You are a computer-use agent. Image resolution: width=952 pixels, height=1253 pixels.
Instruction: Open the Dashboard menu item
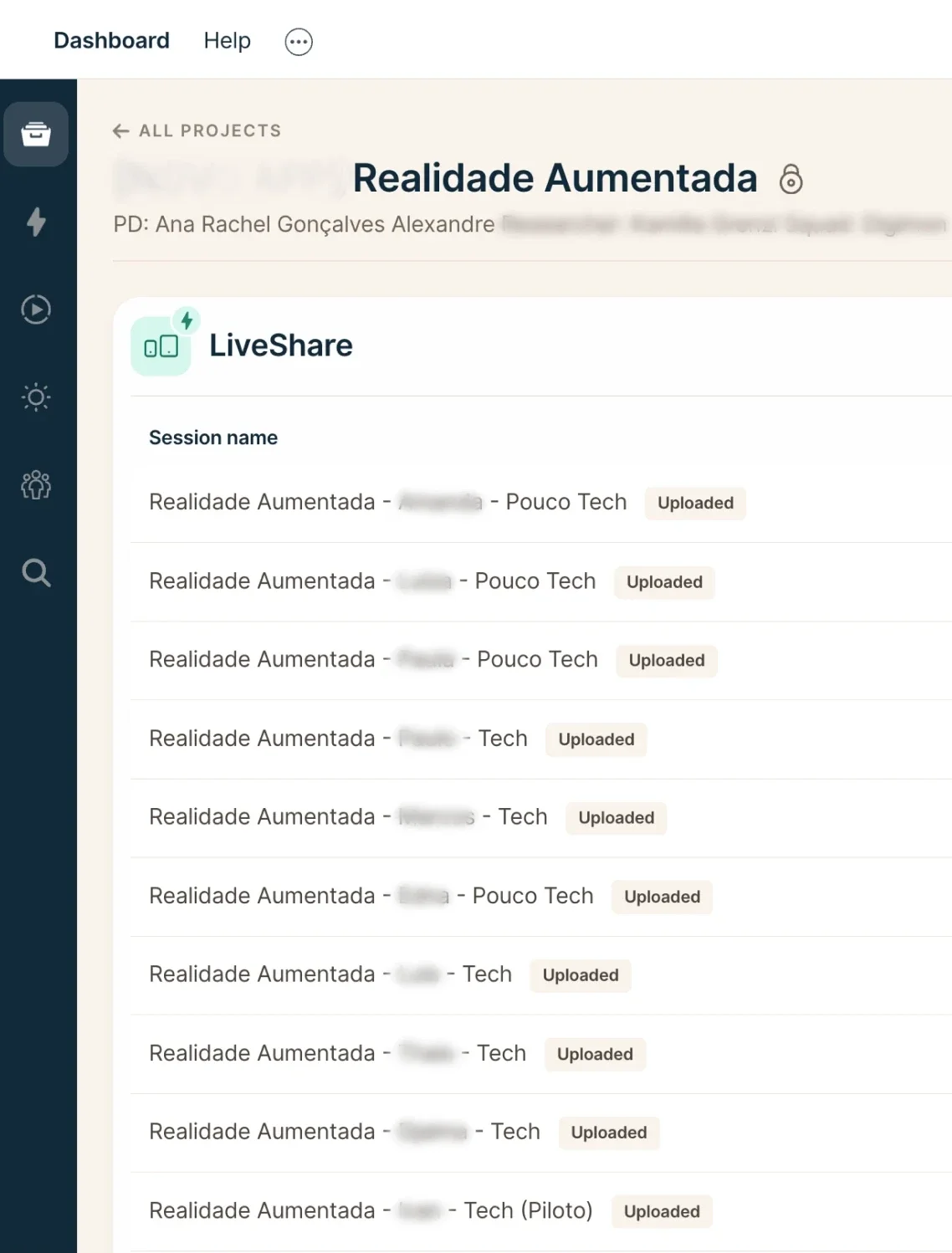click(x=111, y=40)
